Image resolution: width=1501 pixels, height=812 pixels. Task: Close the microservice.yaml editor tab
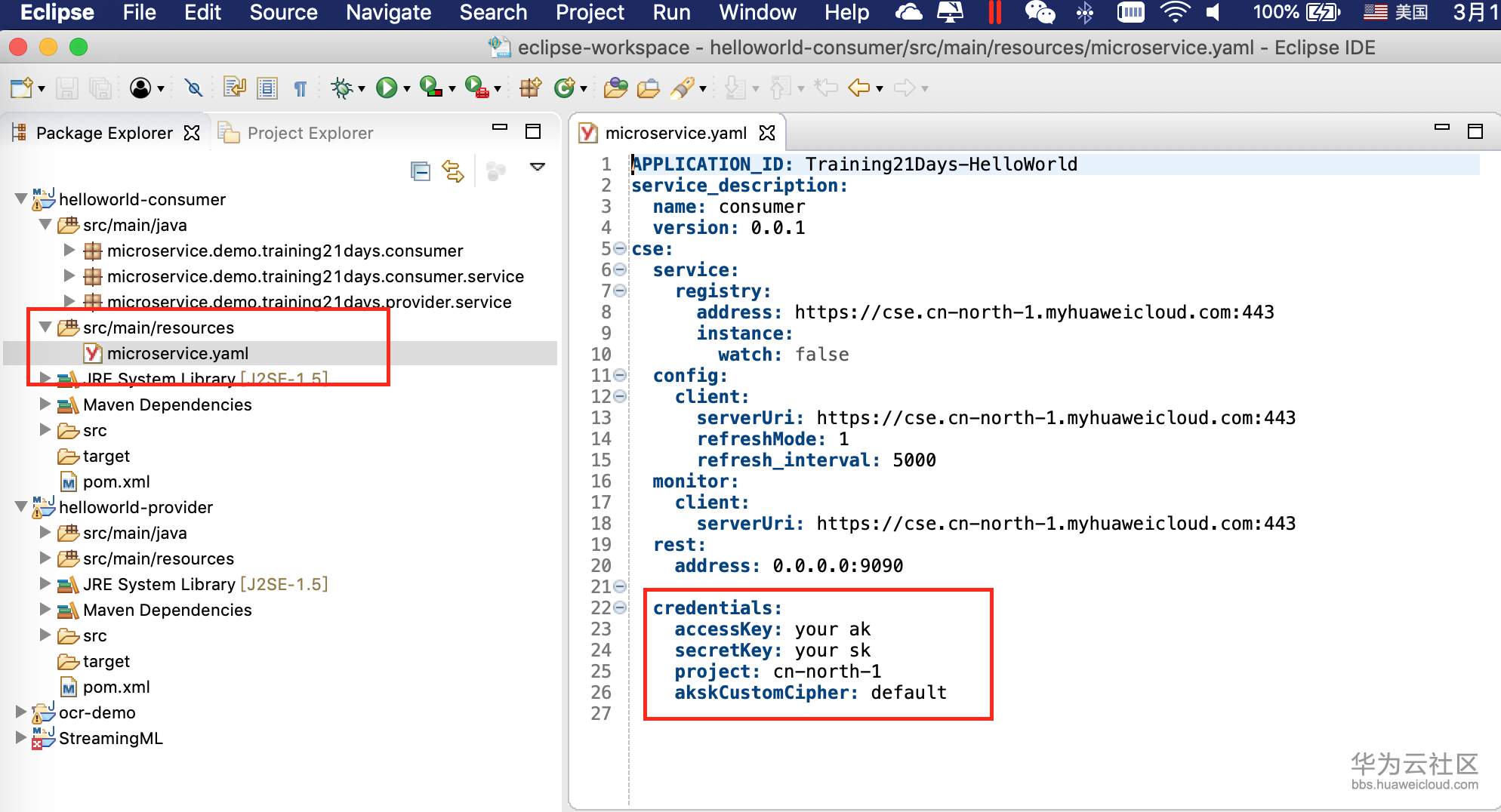tap(767, 133)
